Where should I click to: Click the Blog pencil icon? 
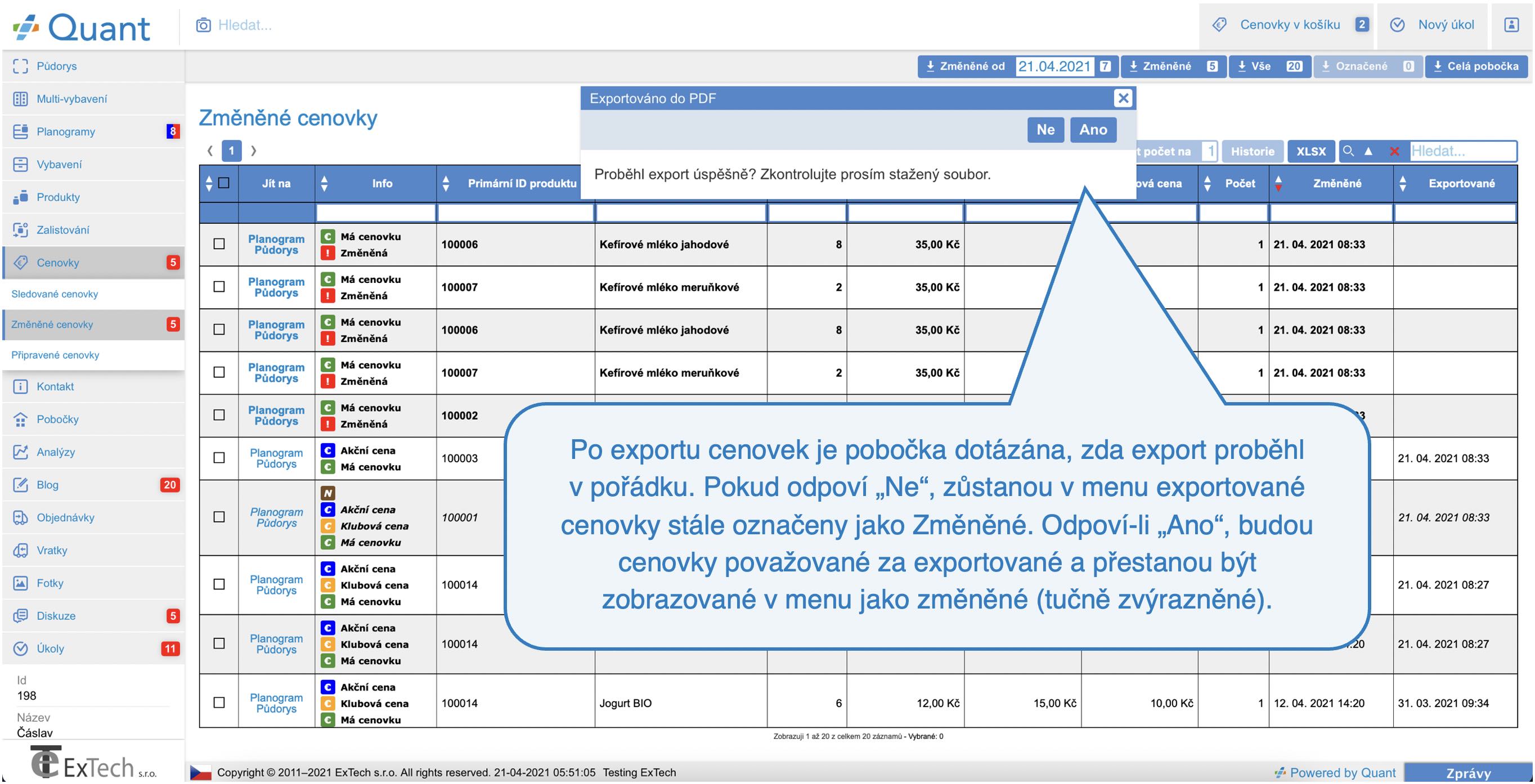pyautogui.click(x=21, y=485)
